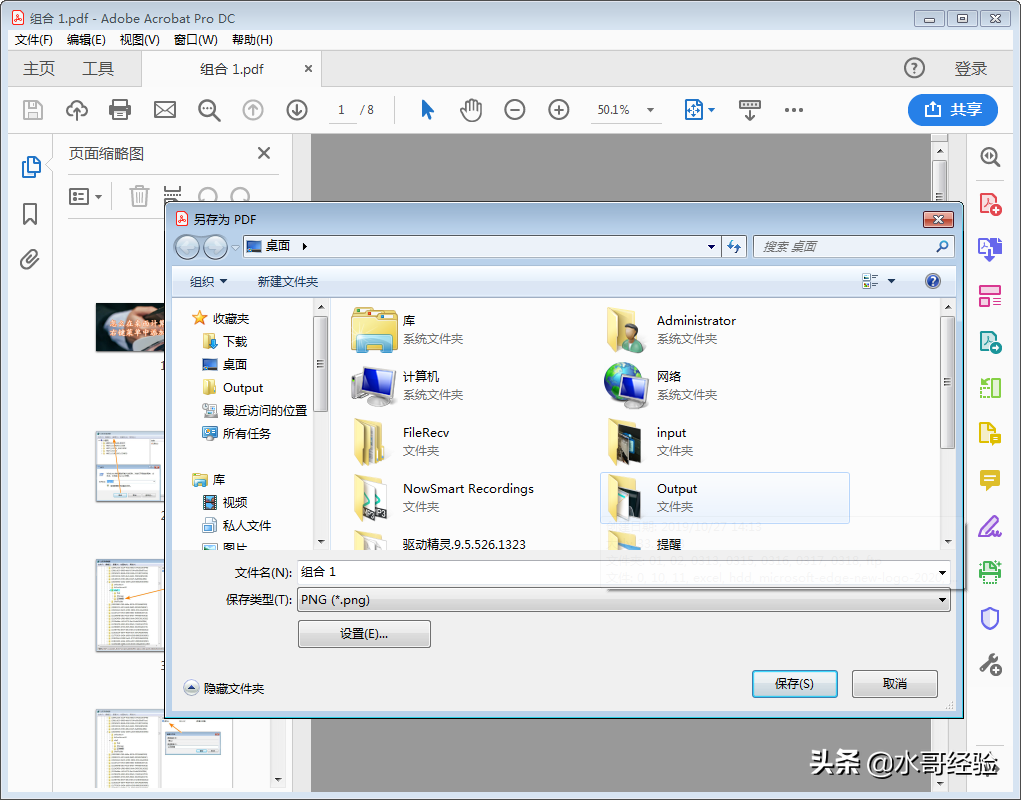The image size is (1021, 800).
Task: Open Comment tool yellow speech bubble
Action: 990,480
